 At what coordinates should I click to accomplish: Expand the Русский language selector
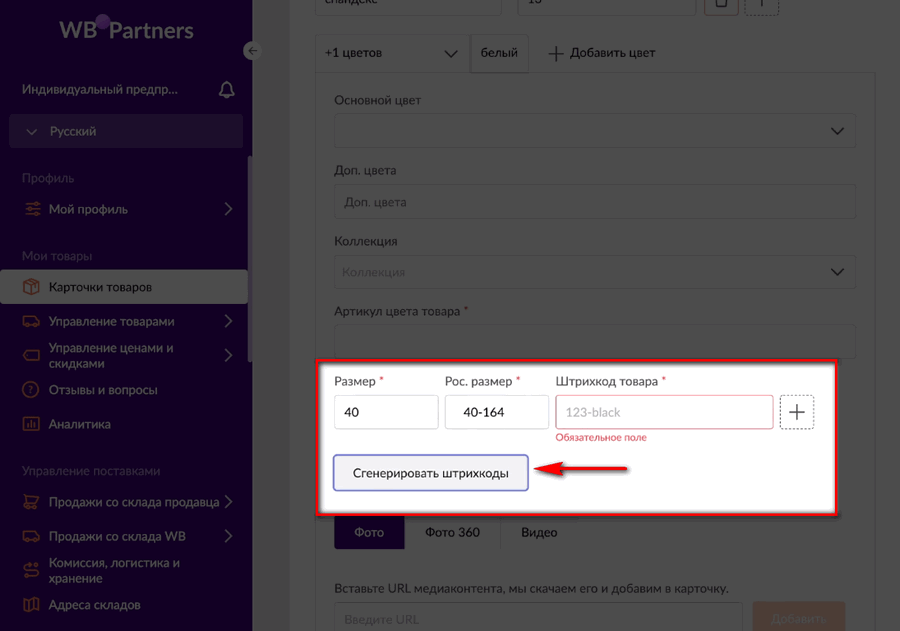126,131
